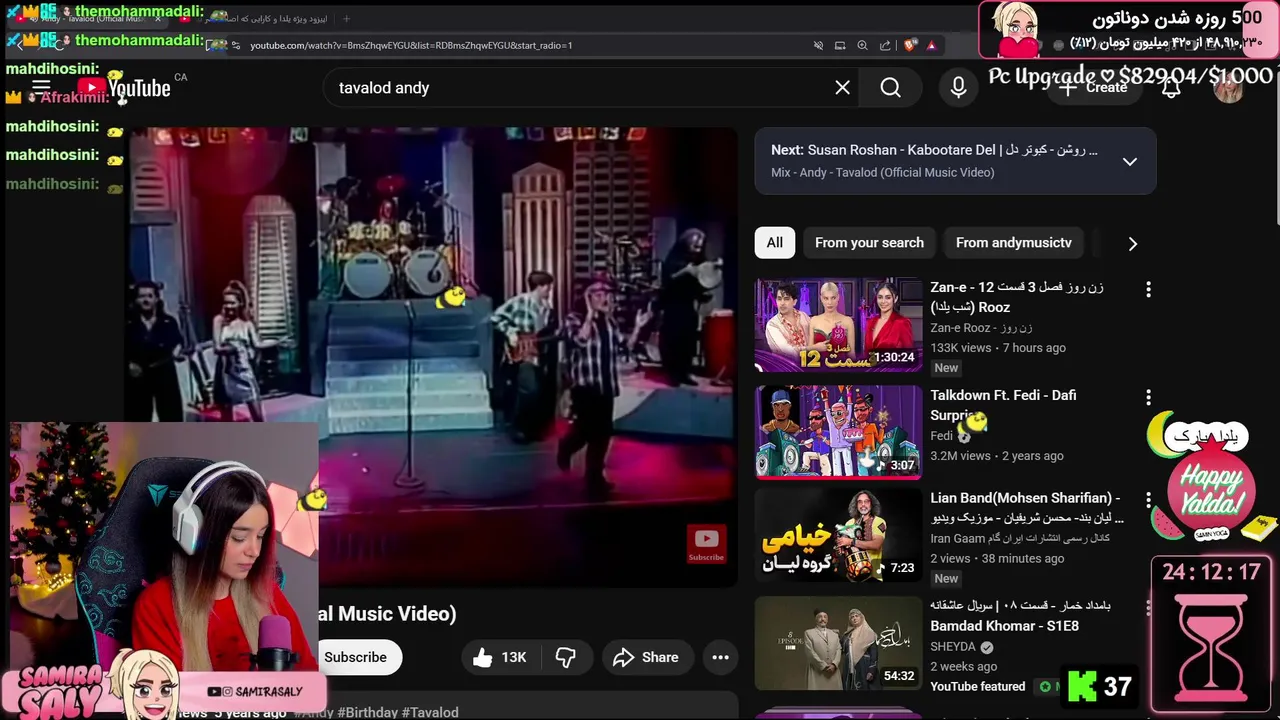
Task: Open the Zan-e Rooz channel link
Action: (x=981, y=328)
